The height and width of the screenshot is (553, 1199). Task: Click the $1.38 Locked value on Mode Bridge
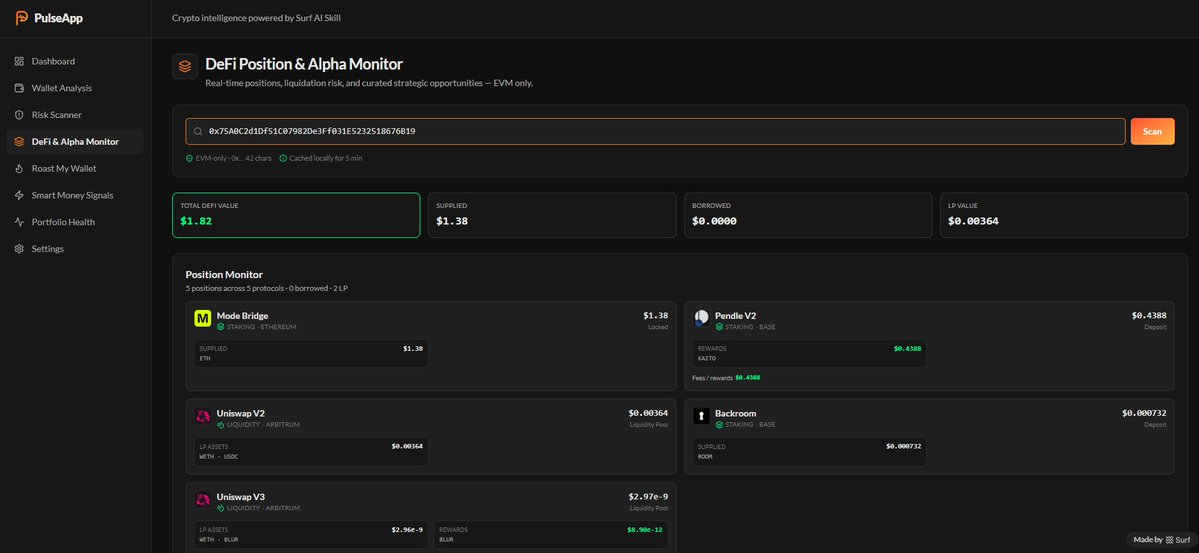click(x=655, y=315)
